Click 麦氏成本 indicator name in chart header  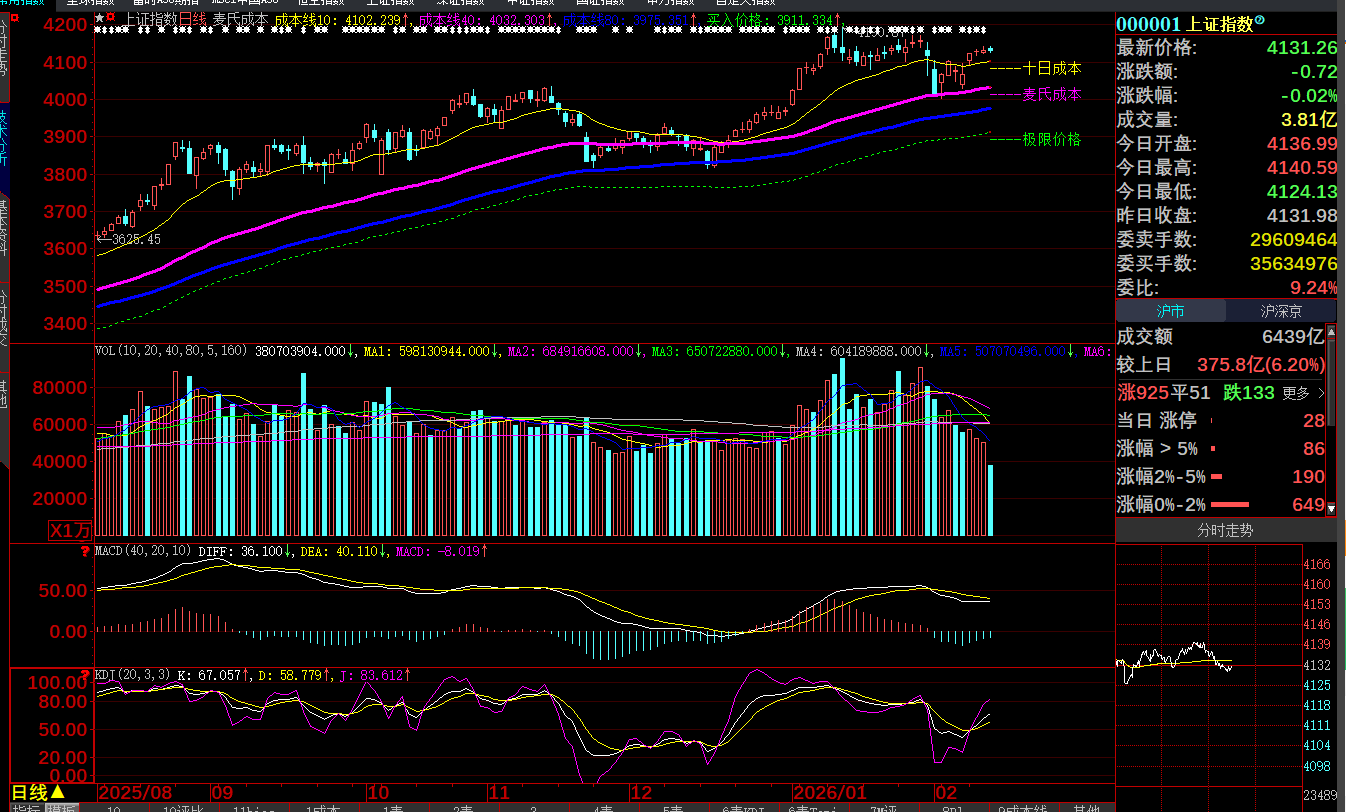(240, 18)
